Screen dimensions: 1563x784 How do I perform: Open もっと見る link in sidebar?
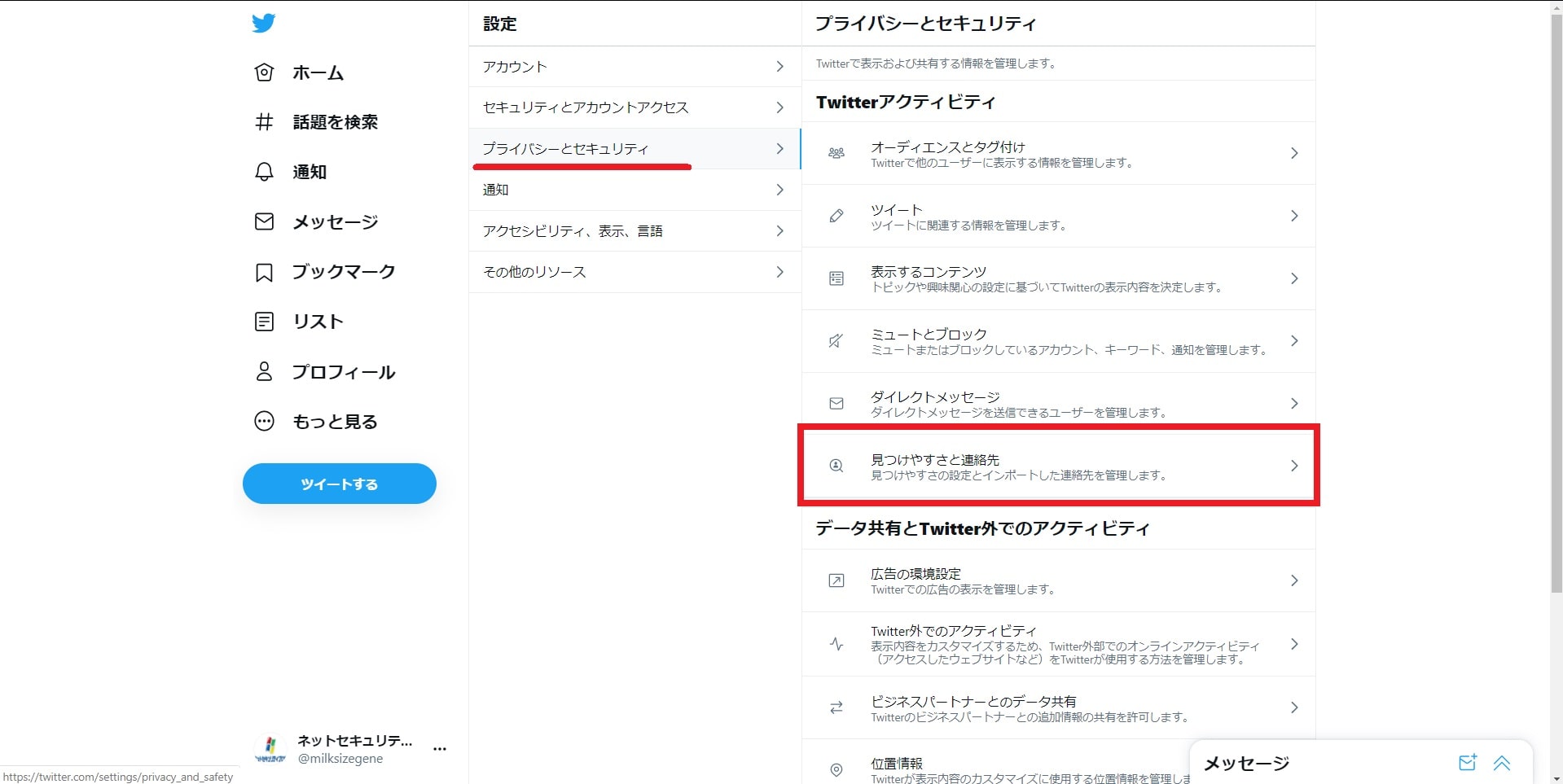(x=335, y=422)
